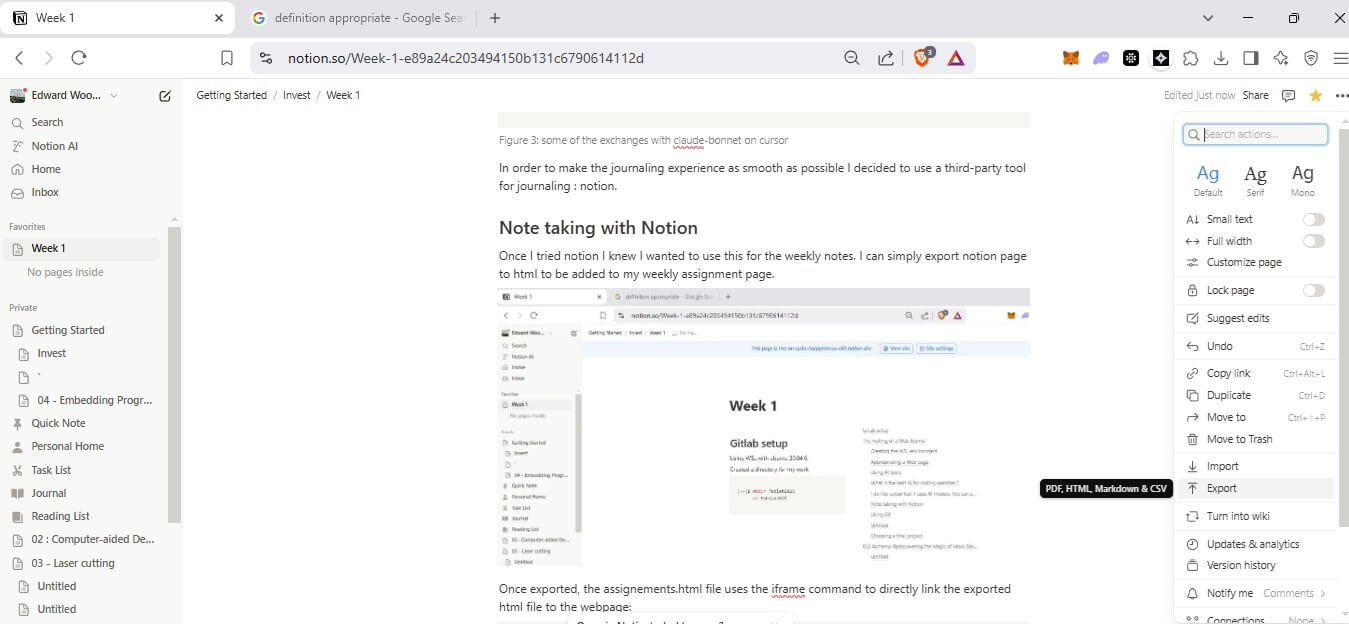Click the new page compose icon in sidebar
Screen dimensions: 1349x624
tap(165, 96)
